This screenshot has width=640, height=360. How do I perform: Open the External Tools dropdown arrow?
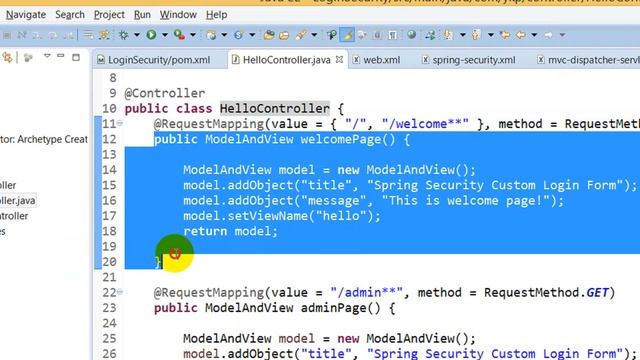(x=193, y=35)
